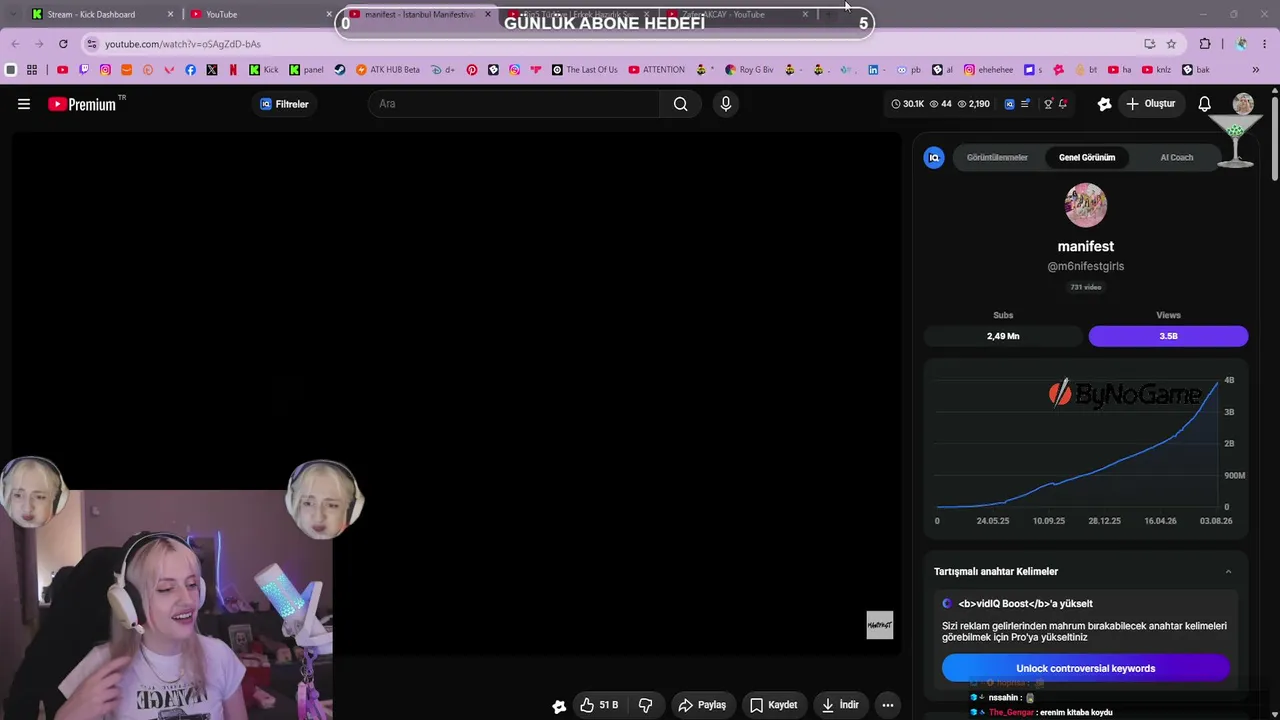The height and width of the screenshot is (720, 1280).
Task: Open the ATTENTION YouTube bookmark
Action: (x=657, y=70)
